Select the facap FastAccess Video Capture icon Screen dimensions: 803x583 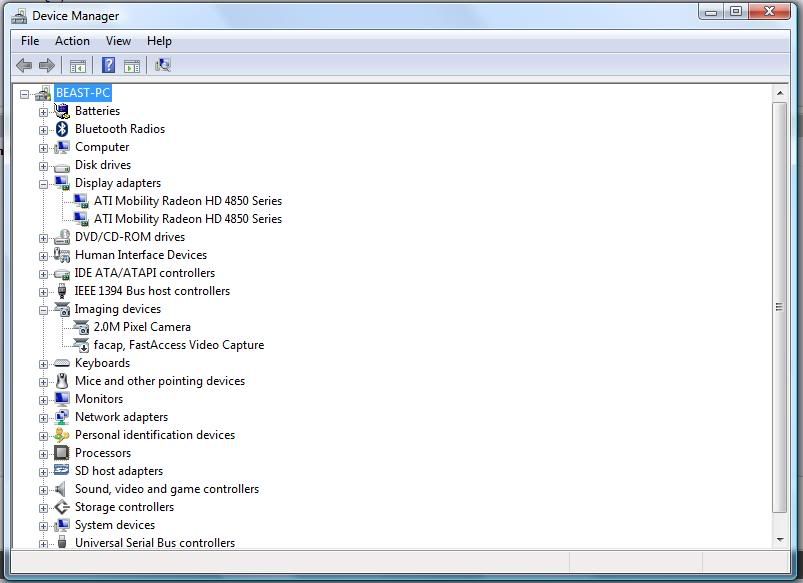pyautogui.click(x=81, y=345)
